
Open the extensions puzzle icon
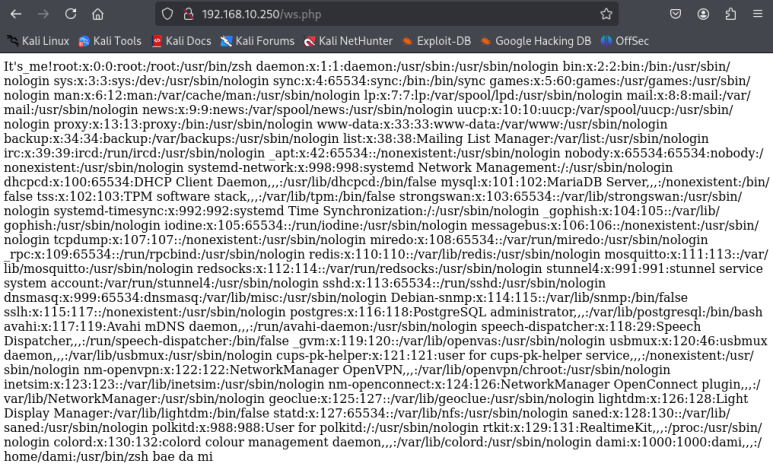[x=731, y=14]
